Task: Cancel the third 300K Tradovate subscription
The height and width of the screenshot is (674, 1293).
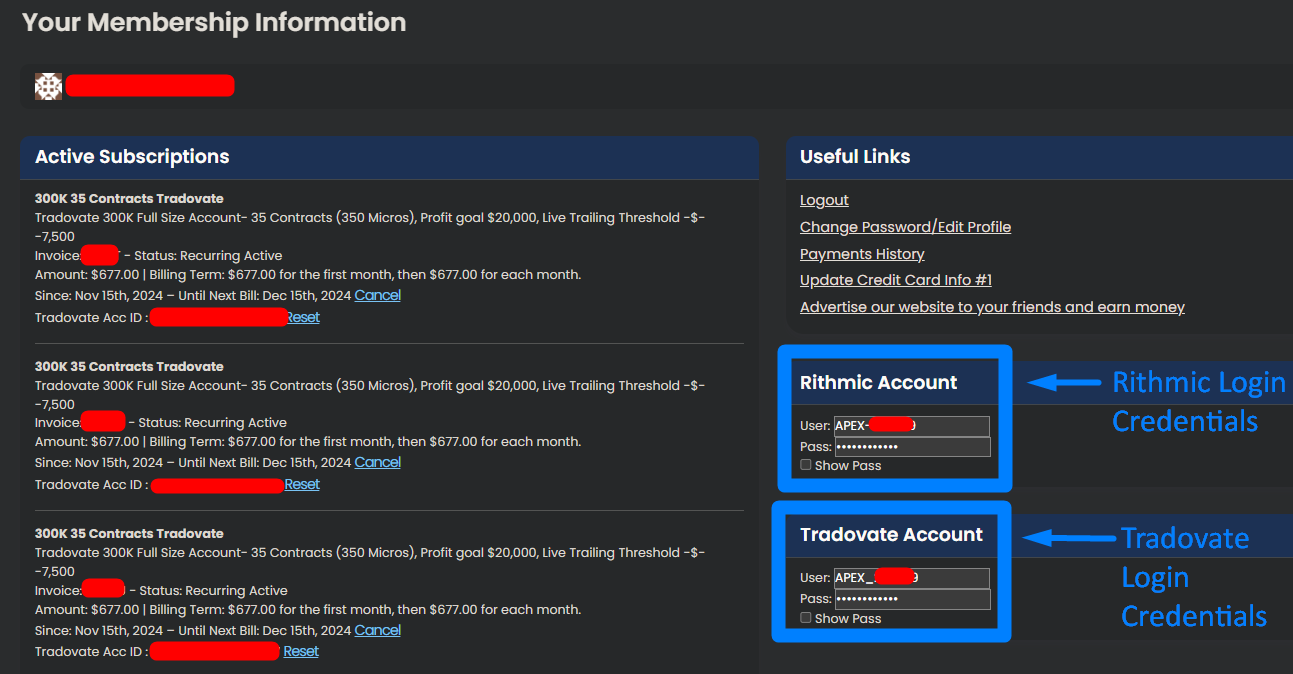Action: click(377, 630)
